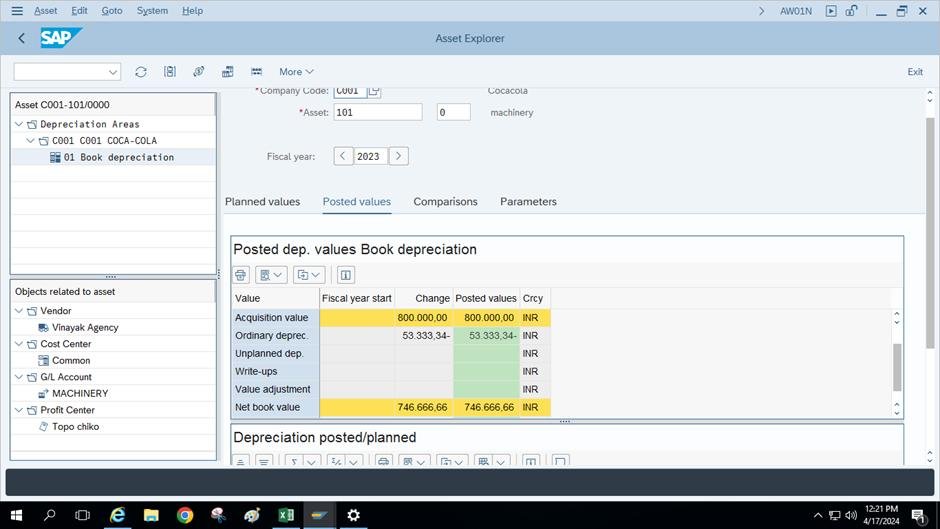Click the currency switch toolbar icon

(198, 72)
